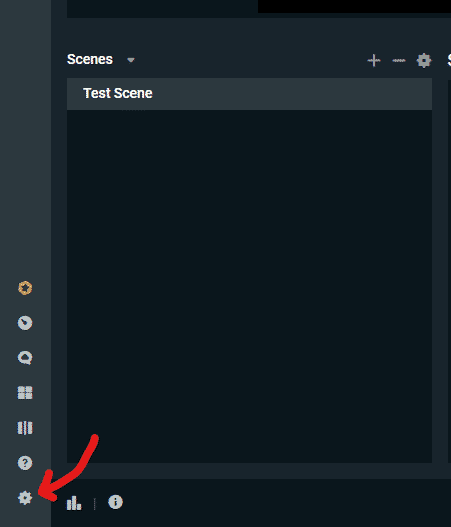The image size is (451, 527).
Task: Expand the Scenes collection dropdown arrow
Action: pyautogui.click(x=131, y=60)
